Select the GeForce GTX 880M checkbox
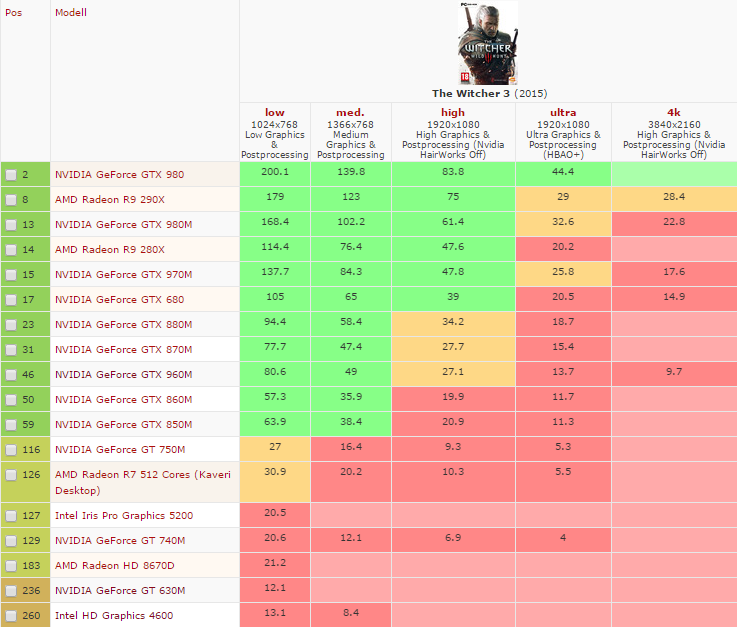This screenshot has height=627, width=737. (11, 325)
